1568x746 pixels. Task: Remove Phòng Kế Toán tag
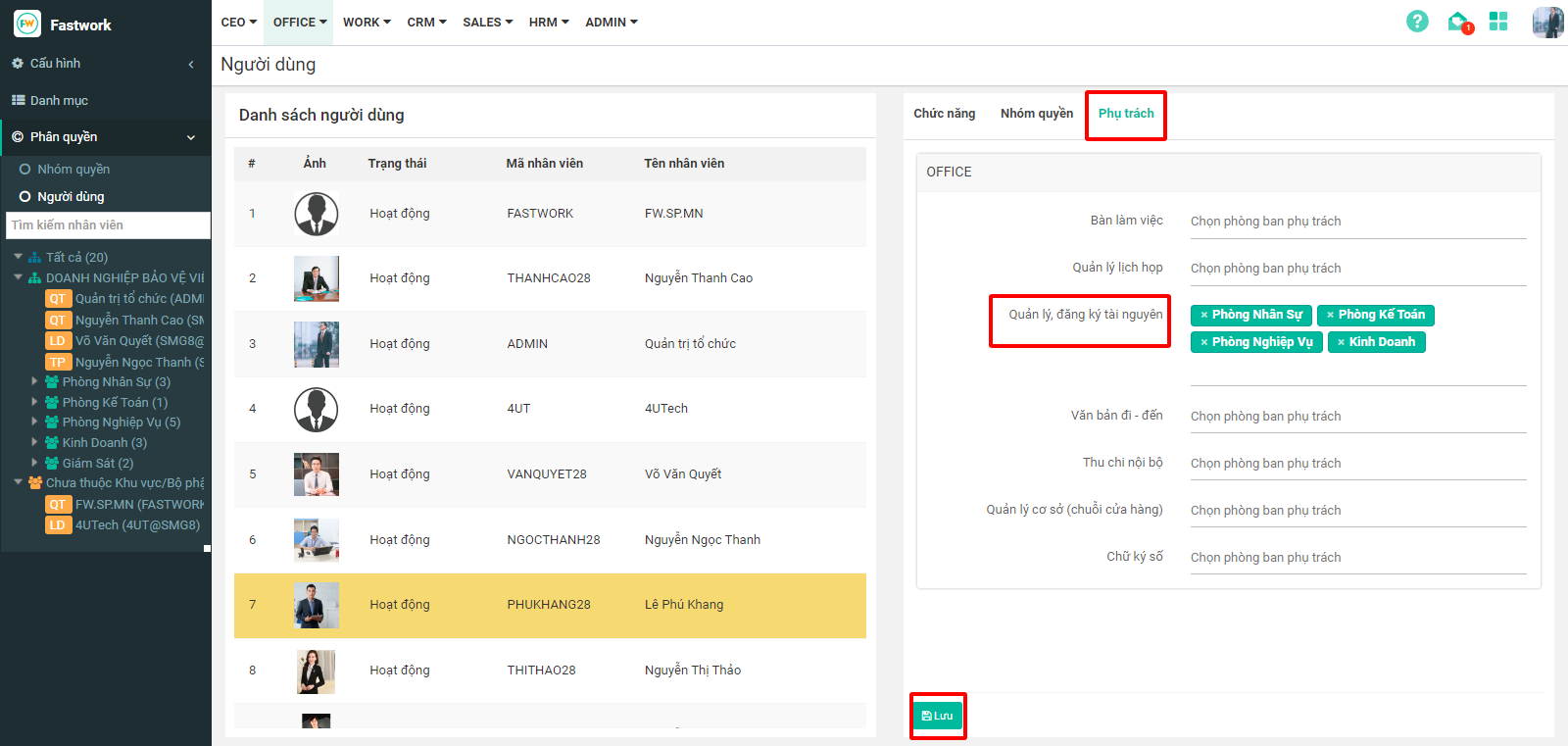click(x=1330, y=315)
